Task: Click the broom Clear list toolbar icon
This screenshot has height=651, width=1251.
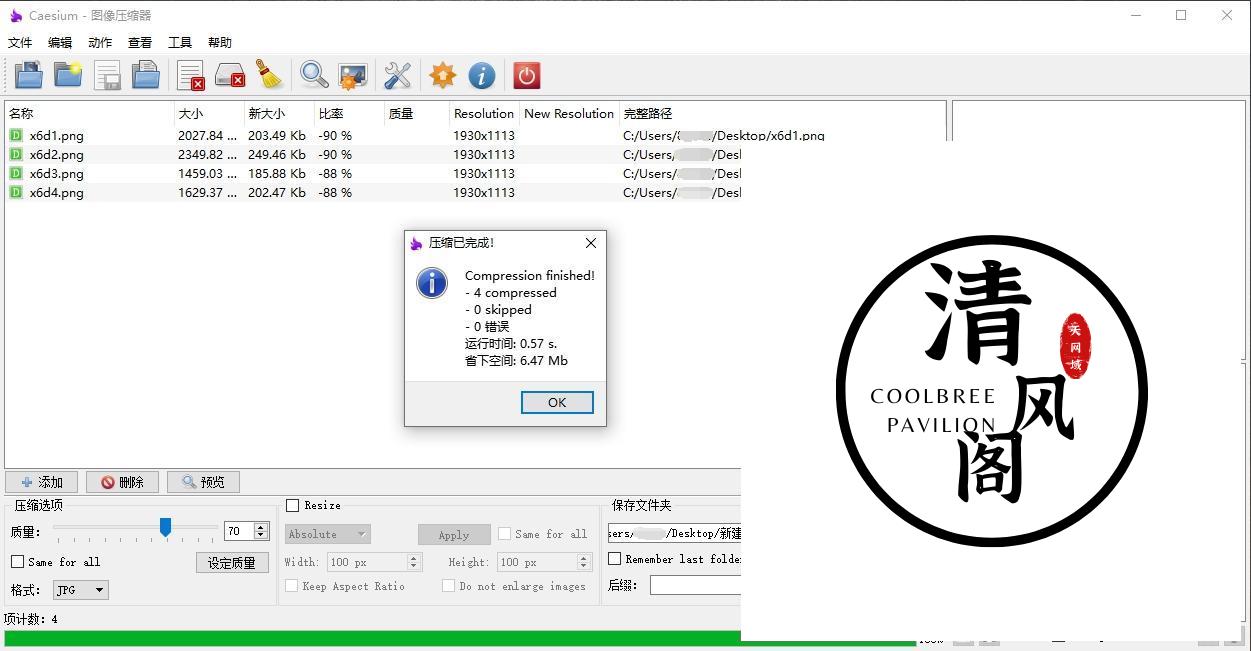Action: point(269,75)
